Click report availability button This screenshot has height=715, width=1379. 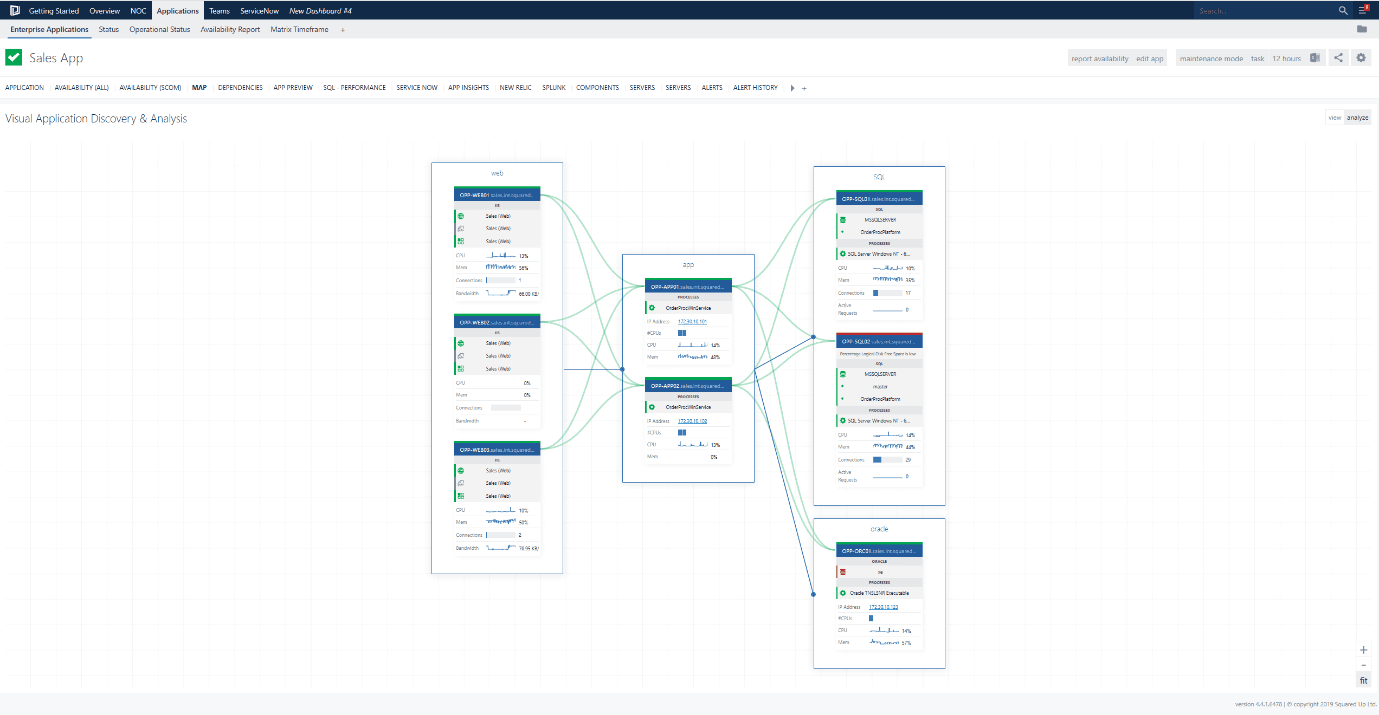[1100, 58]
